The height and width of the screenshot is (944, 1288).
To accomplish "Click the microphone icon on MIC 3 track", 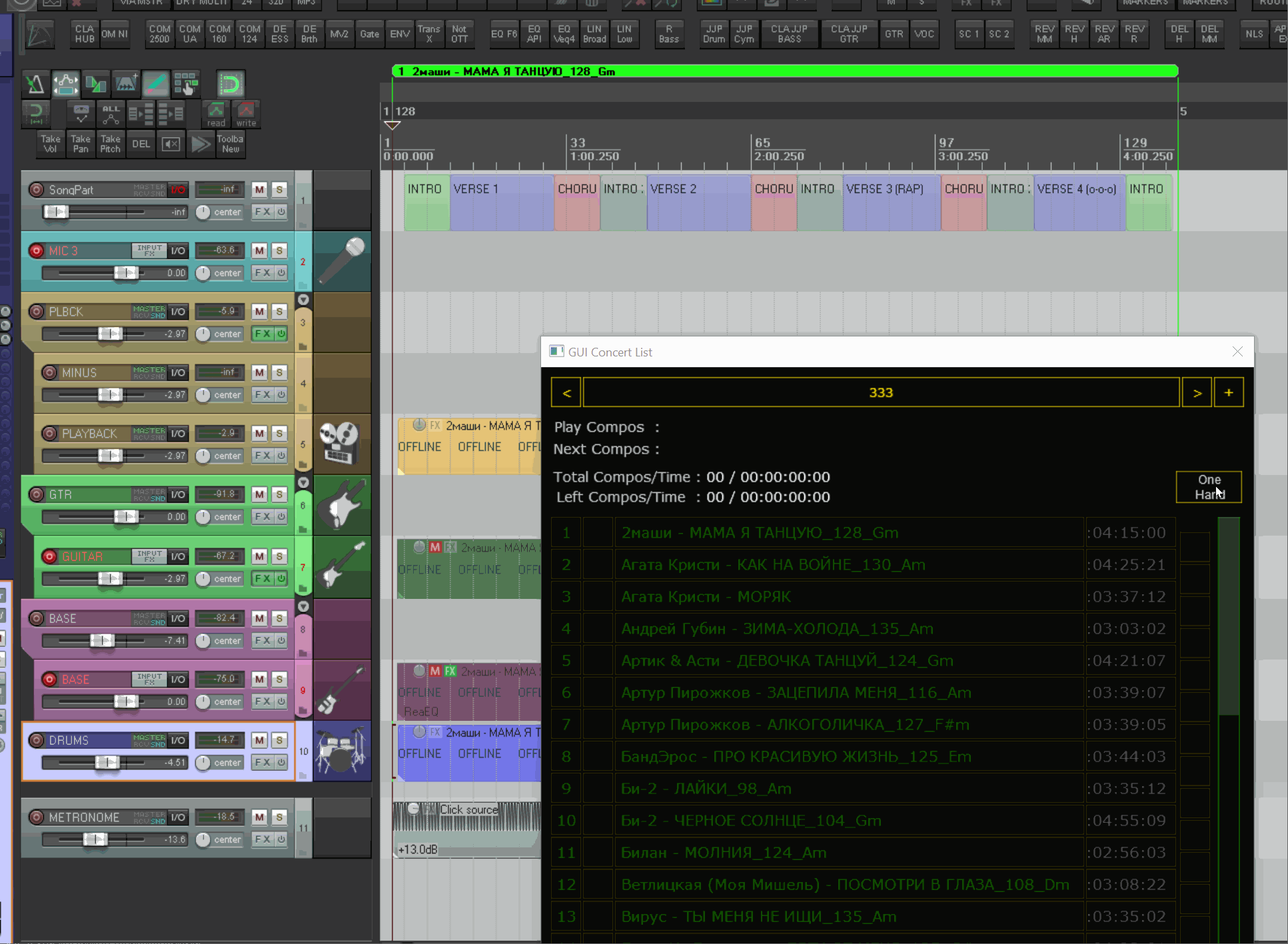I will [342, 261].
